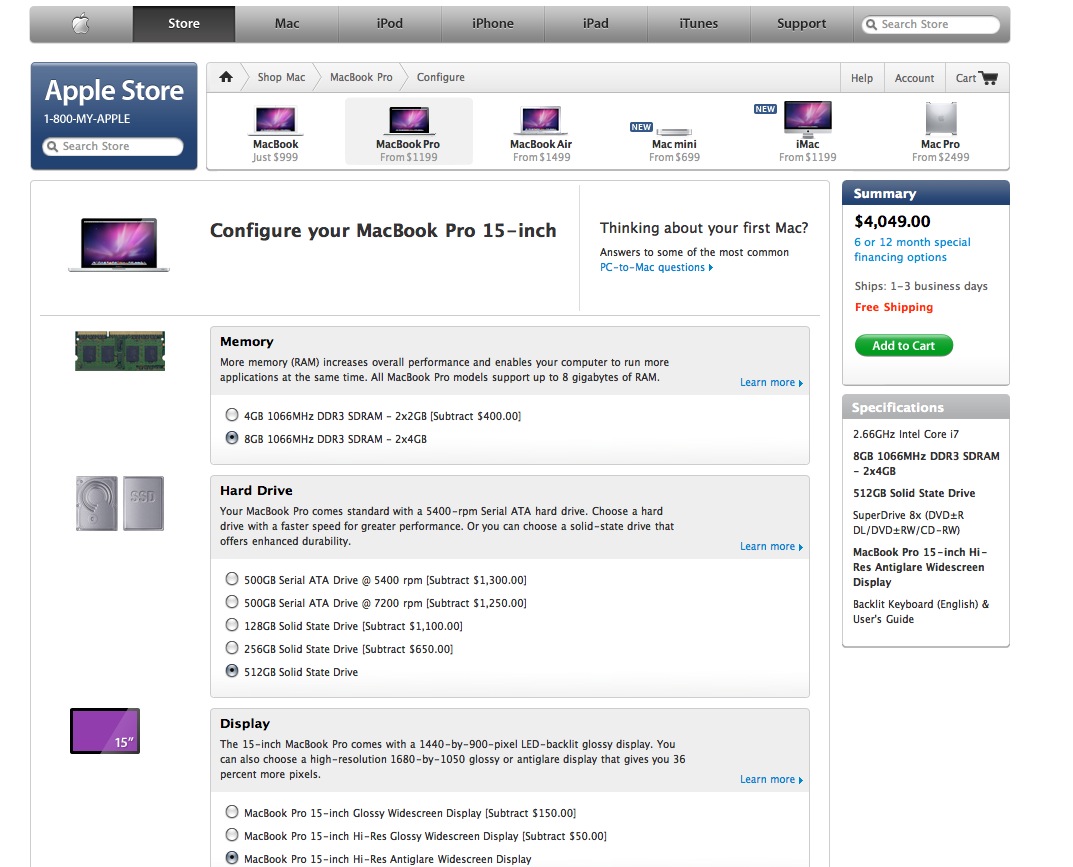Click the memory module thumbnail image
Viewport: 1073px width, 867px height.
point(120,351)
